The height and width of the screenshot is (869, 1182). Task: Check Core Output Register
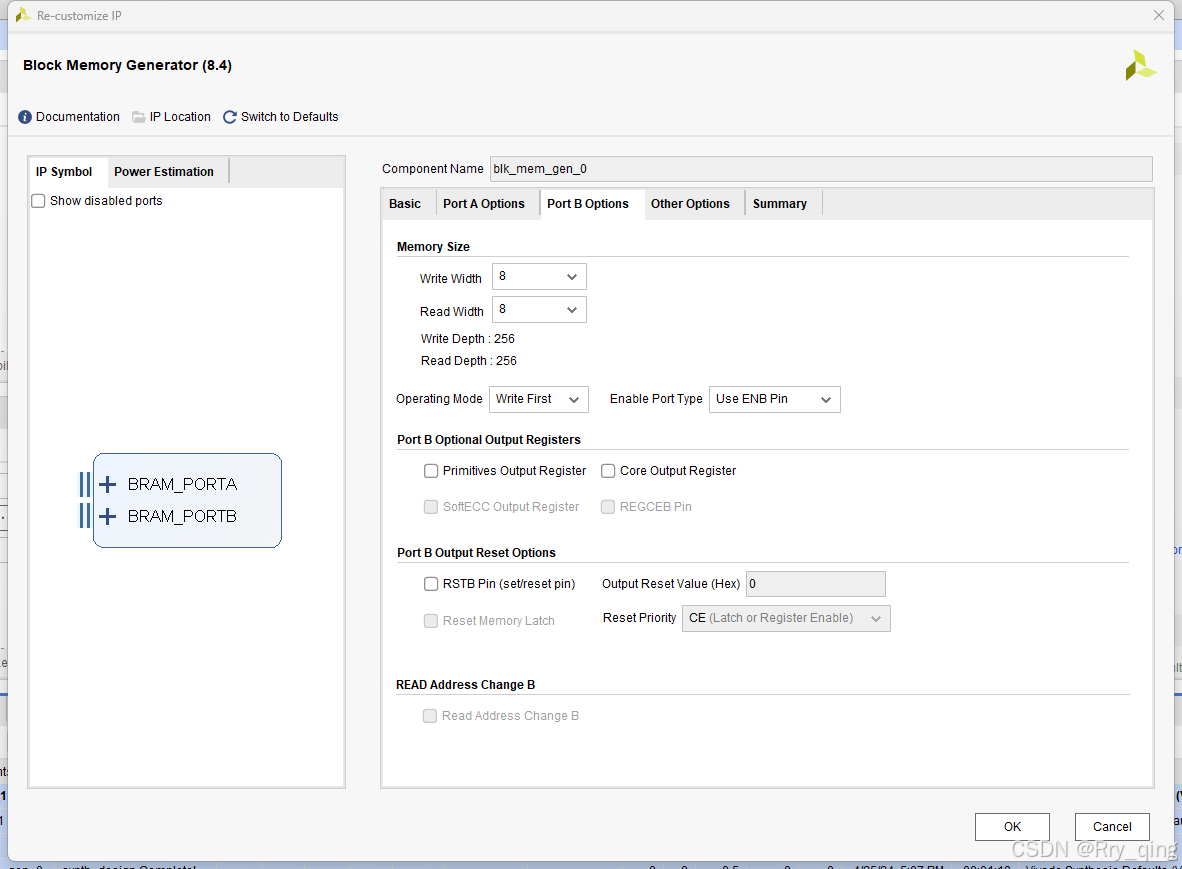click(x=608, y=471)
